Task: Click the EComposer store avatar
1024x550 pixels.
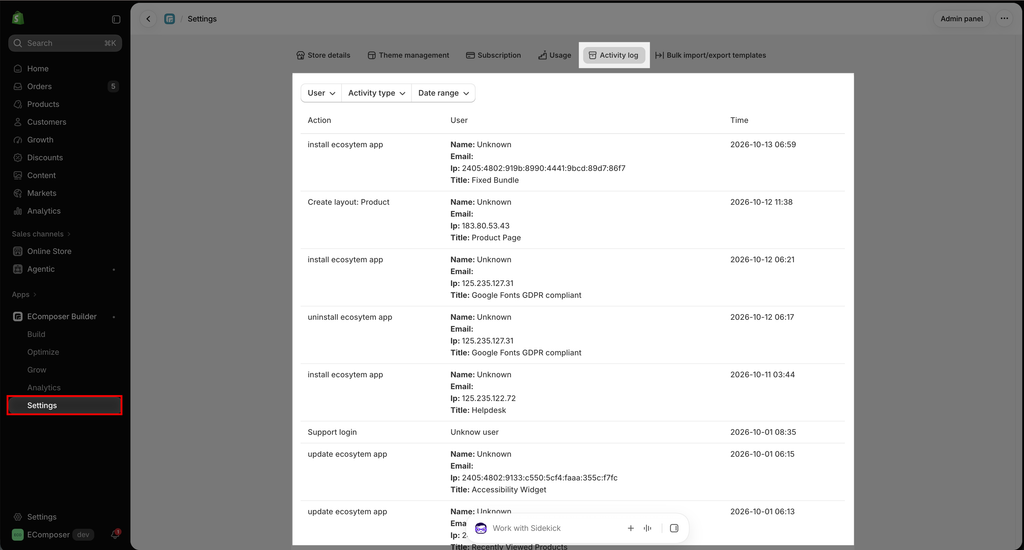Action: (18, 534)
